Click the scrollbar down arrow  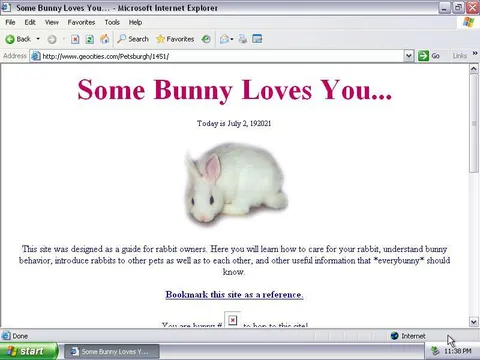pyautogui.click(x=474, y=322)
